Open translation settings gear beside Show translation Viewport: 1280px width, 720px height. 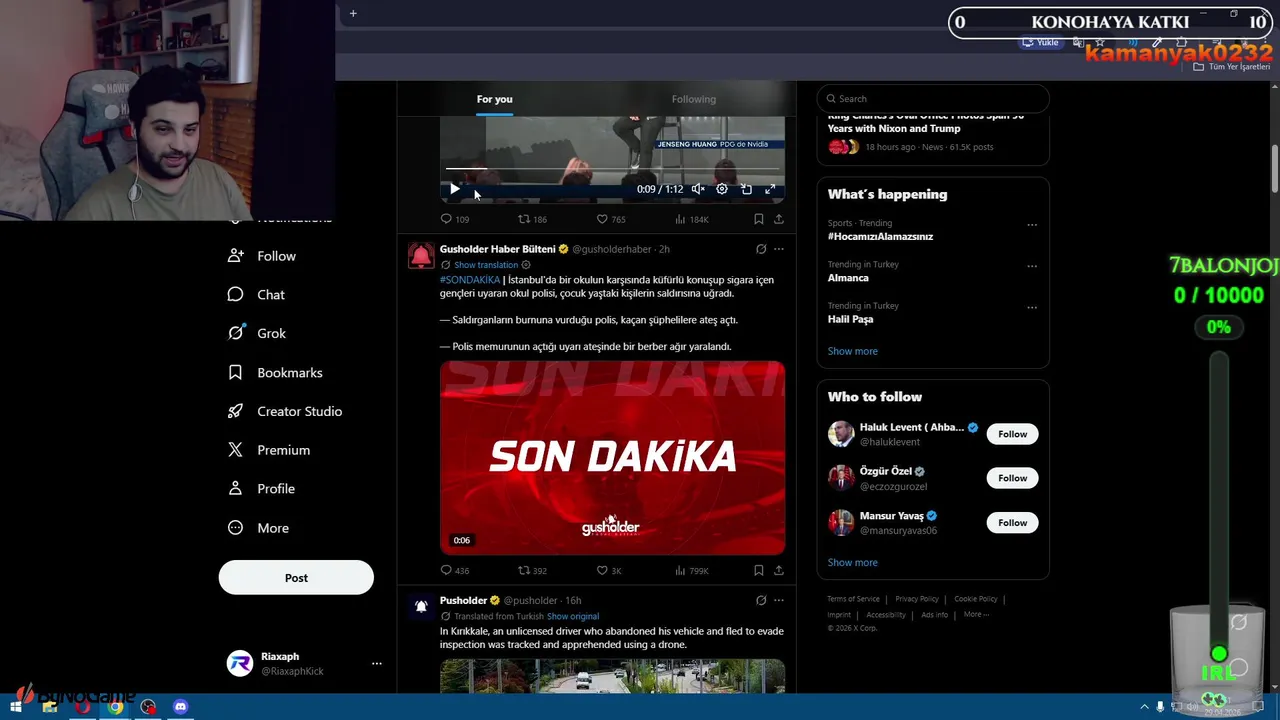526,265
